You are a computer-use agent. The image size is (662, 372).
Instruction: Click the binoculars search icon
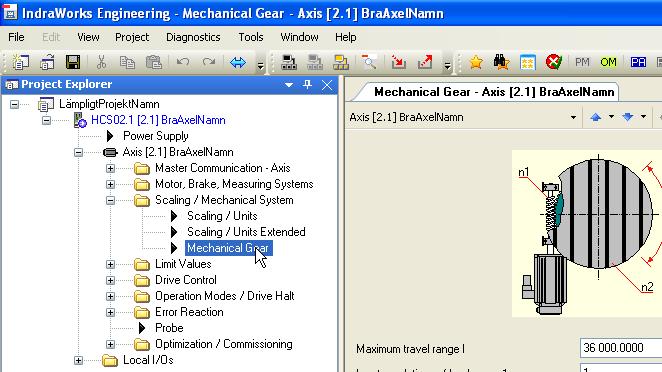501,62
